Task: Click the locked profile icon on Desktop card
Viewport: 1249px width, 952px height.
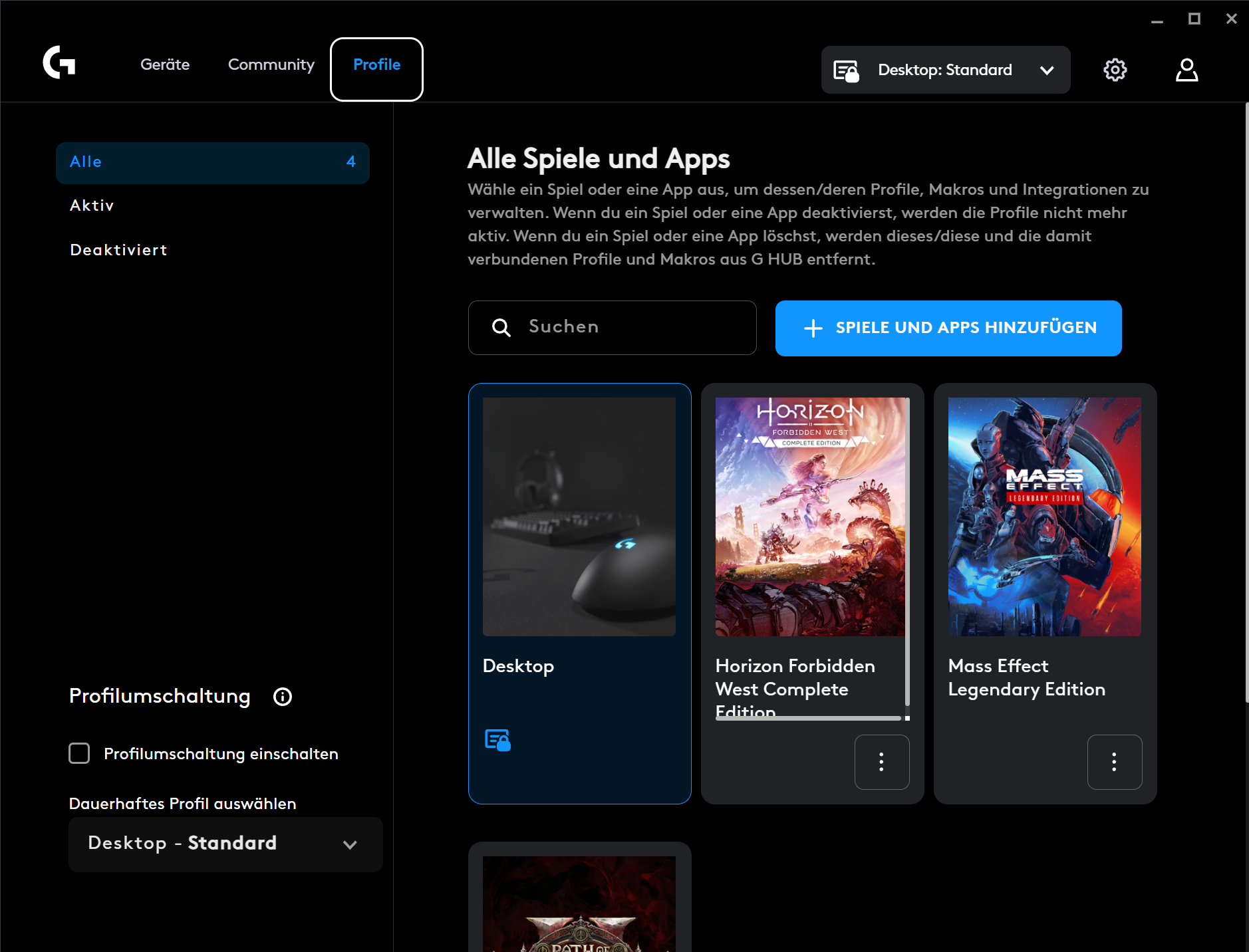Action: click(498, 740)
